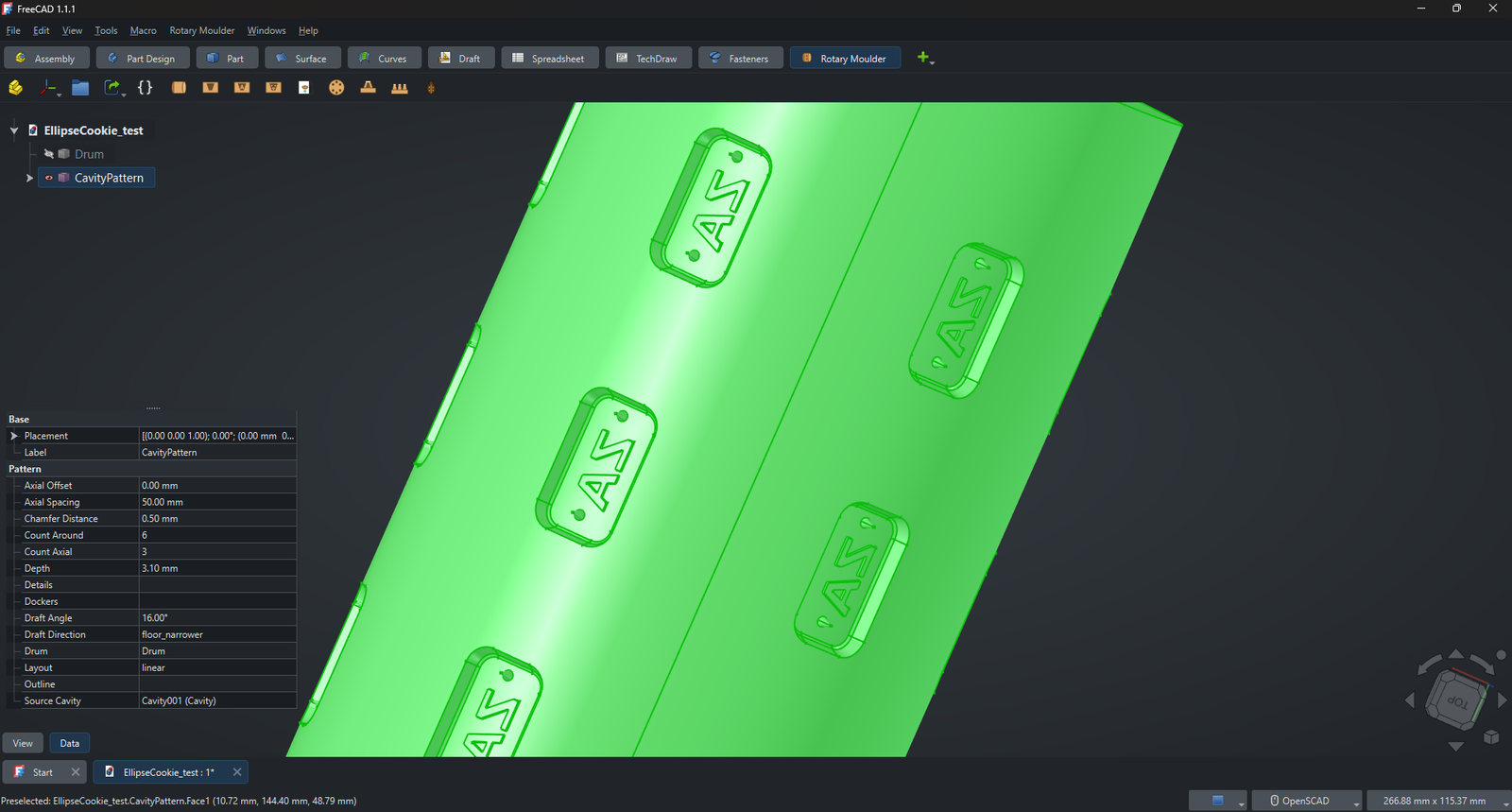Click the green plus add-workbench icon
The image size is (1512, 812).
[x=923, y=58]
